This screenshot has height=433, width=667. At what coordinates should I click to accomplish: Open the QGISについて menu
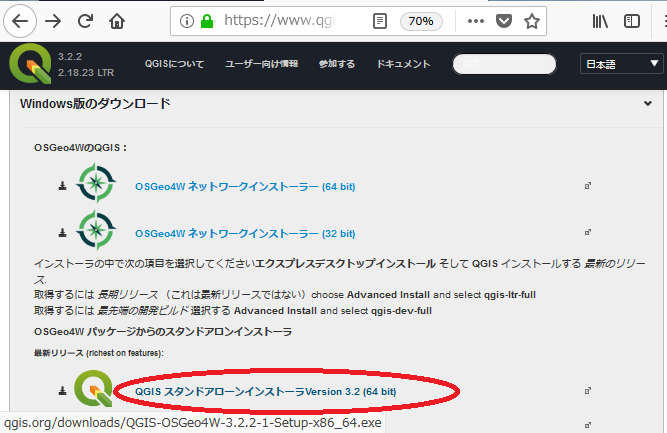click(174, 64)
